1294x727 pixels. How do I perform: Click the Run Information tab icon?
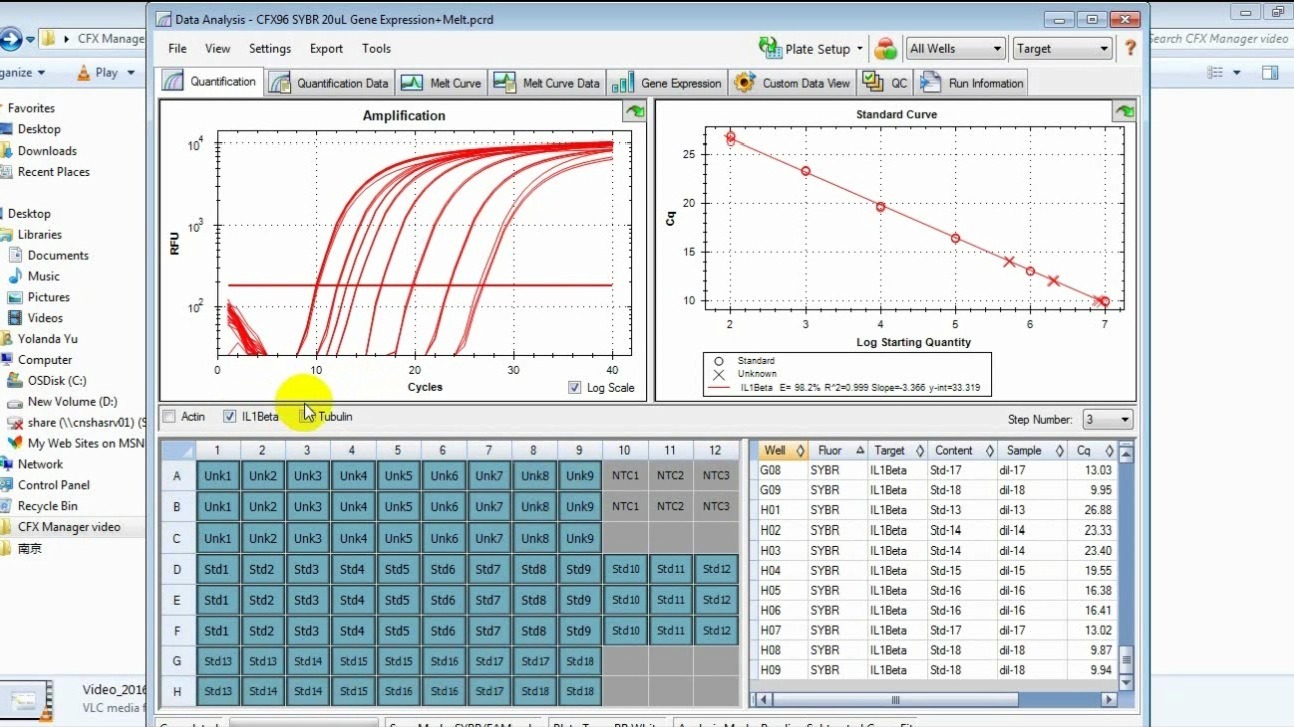pos(930,83)
